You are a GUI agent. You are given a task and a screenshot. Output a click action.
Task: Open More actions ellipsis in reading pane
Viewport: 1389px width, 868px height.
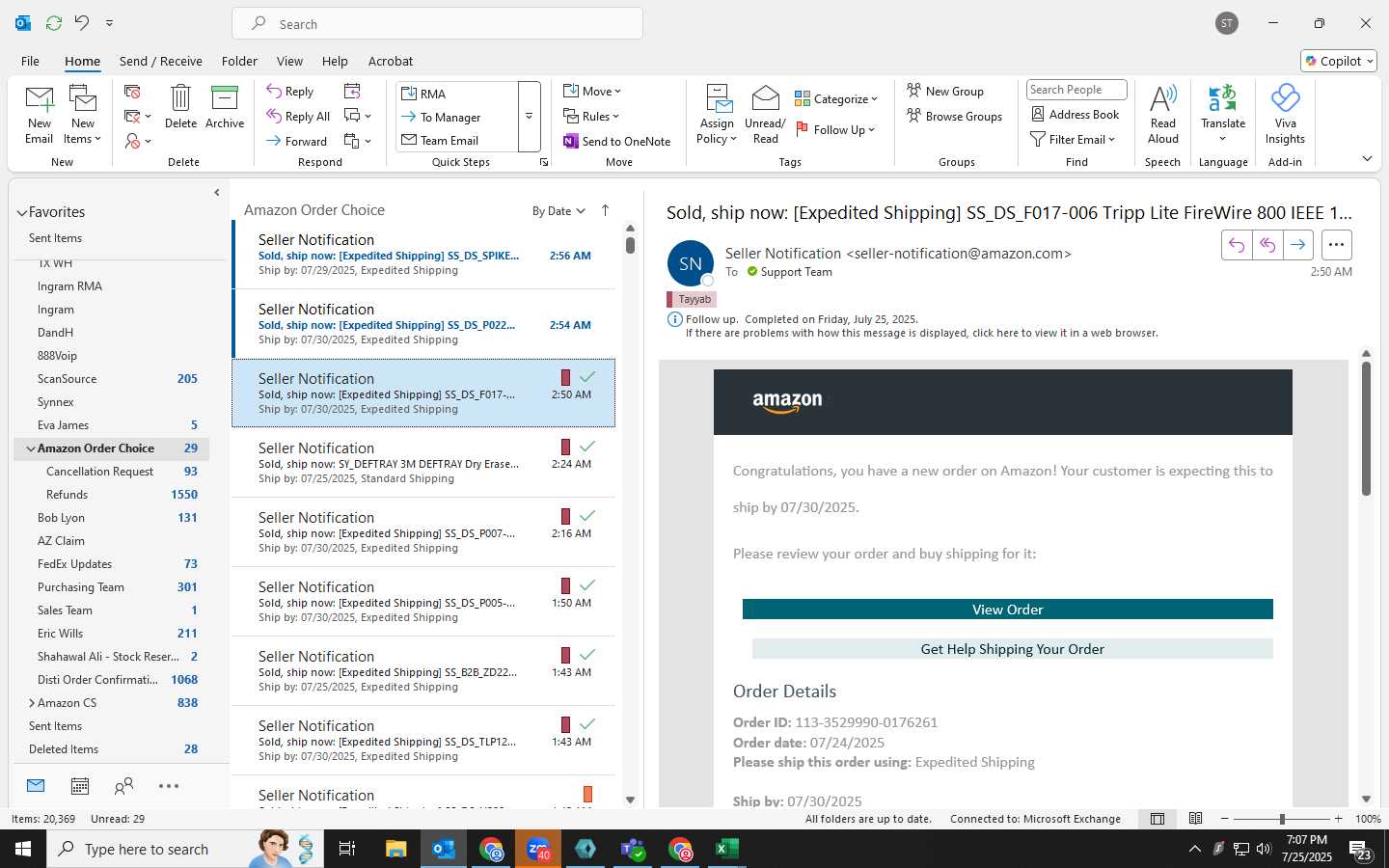tap(1336, 245)
